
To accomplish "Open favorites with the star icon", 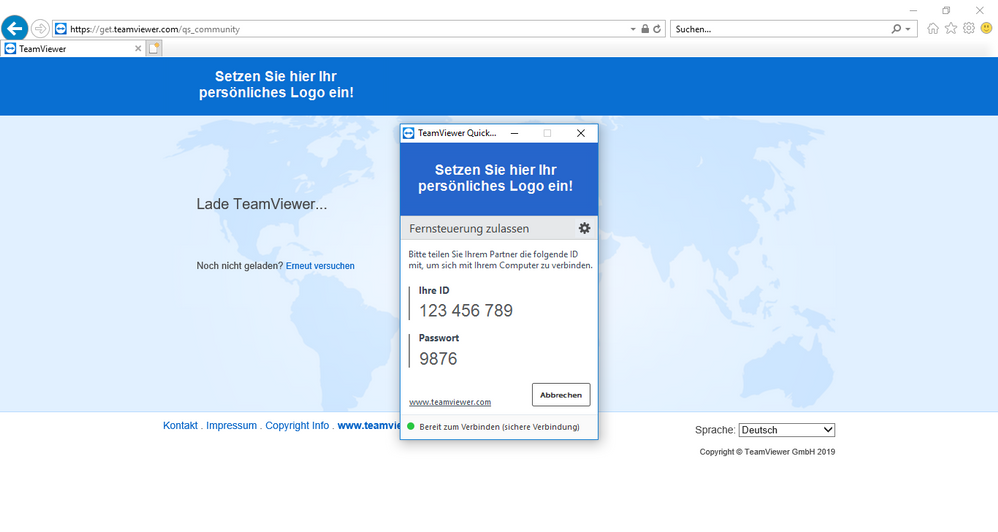I will click(950, 28).
